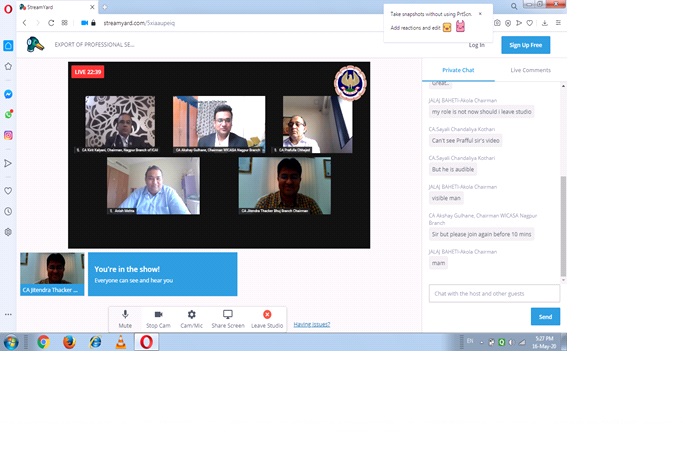The width and height of the screenshot is (685, 460).
Task: Go back to previous page
Action: 24,23
